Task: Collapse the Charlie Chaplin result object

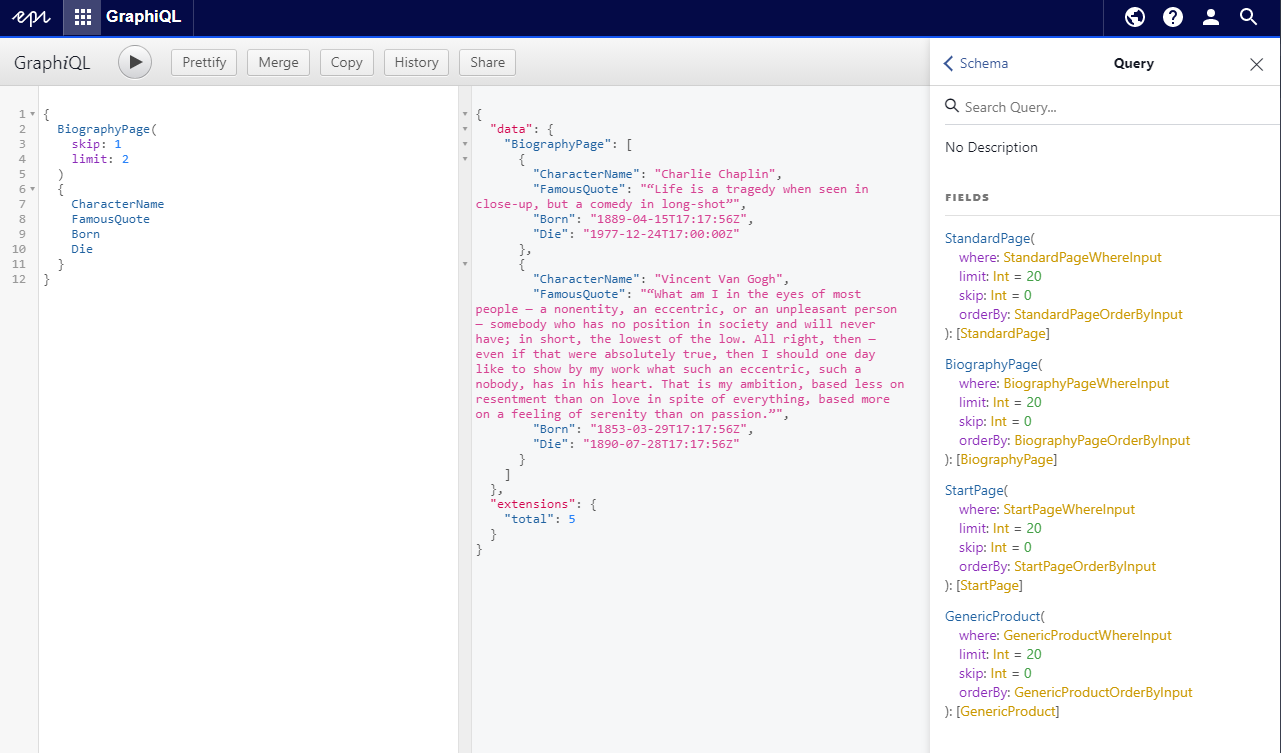Action: [x=464, y=159]
